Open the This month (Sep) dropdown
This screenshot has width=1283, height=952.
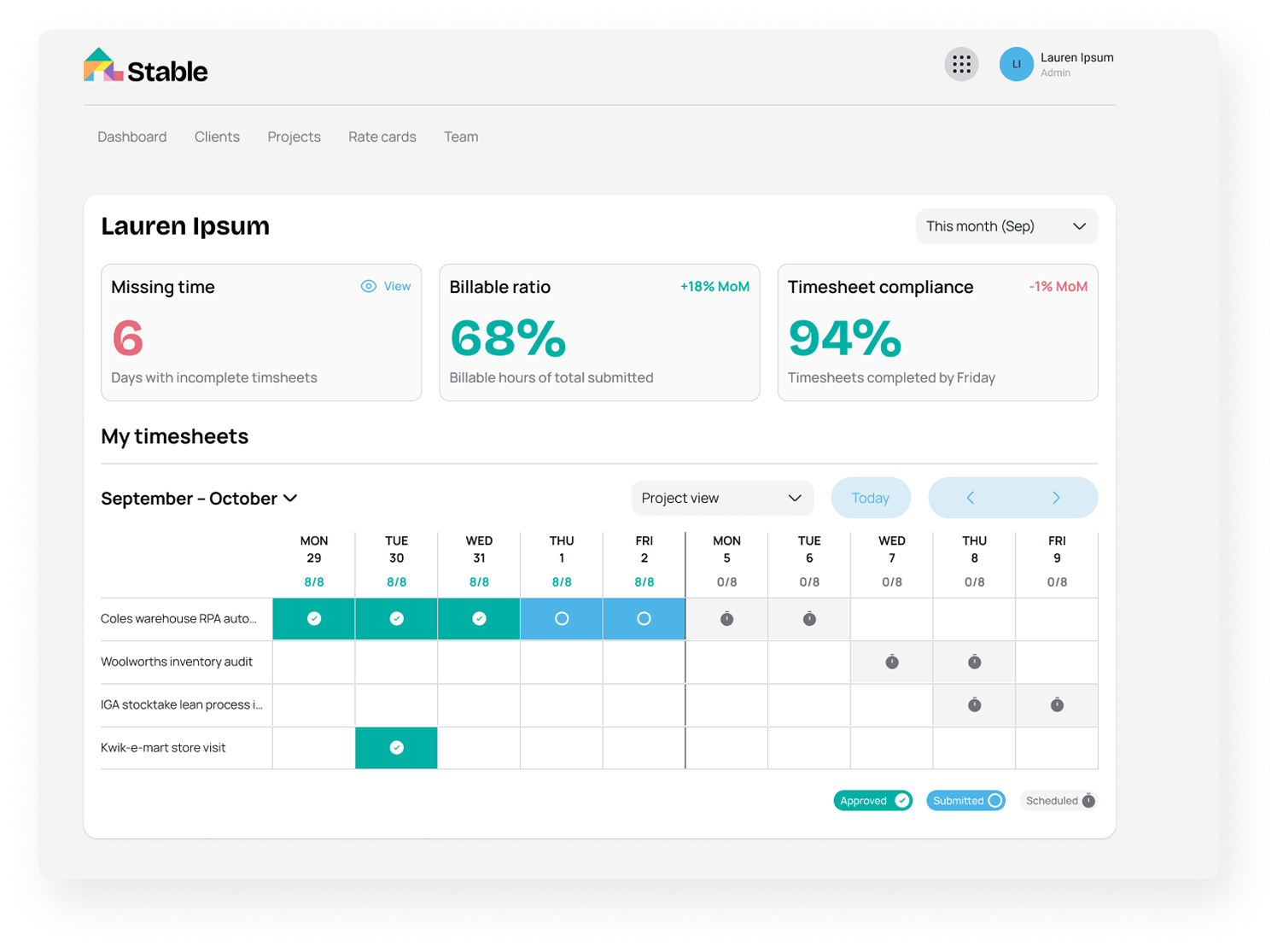(x=1006, y=226)
